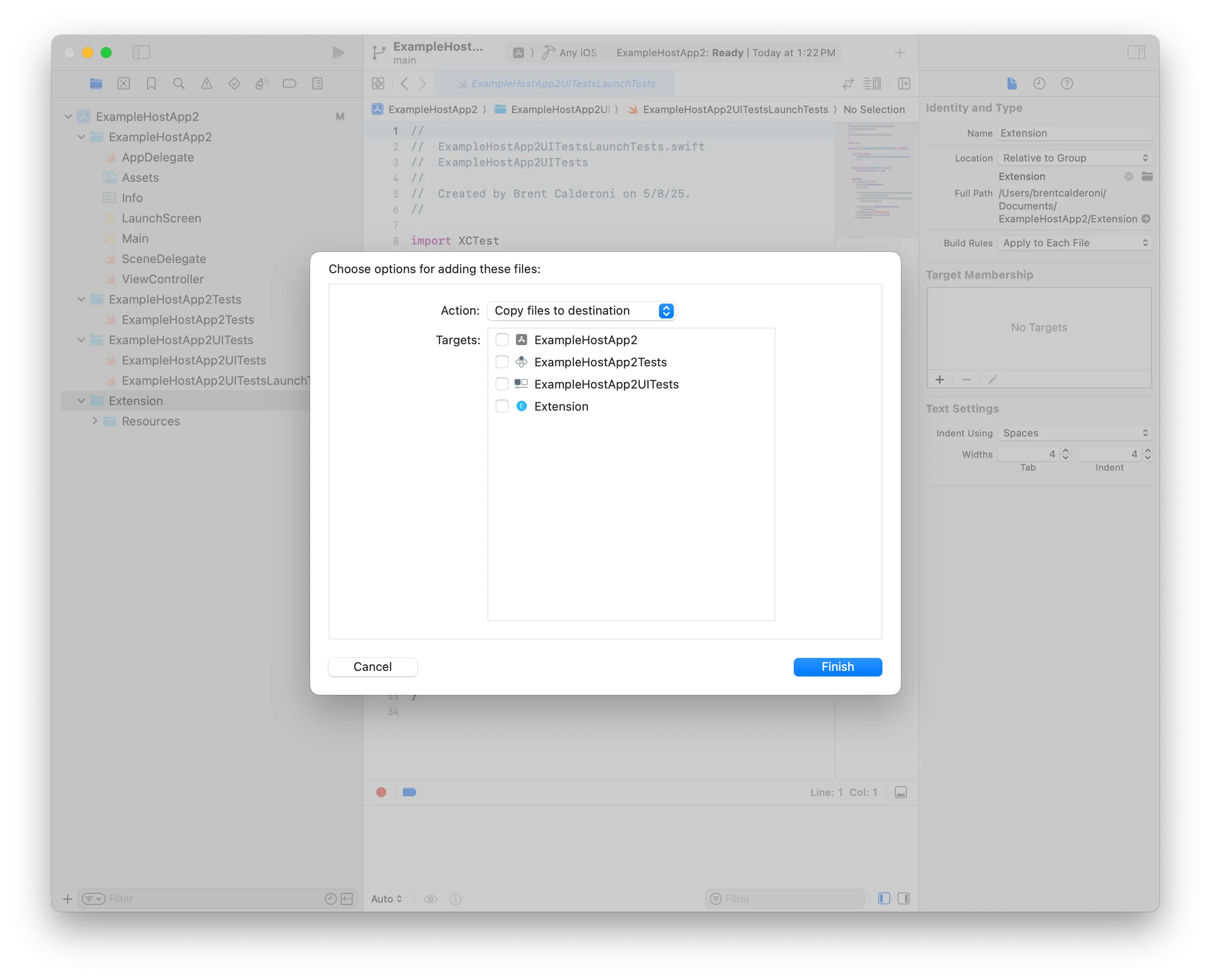Screen dimensions: 1211x980
Task: Collapse the Extension group disclosure
Action: (x=81, y=401)
